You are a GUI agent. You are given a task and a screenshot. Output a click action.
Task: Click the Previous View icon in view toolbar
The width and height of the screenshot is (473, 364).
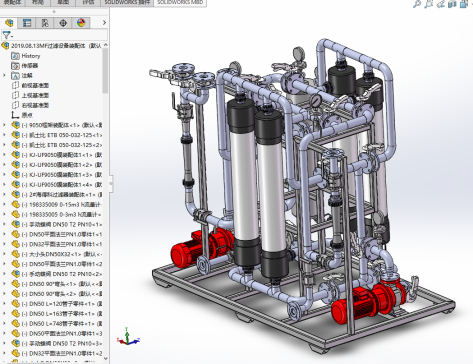441,4
